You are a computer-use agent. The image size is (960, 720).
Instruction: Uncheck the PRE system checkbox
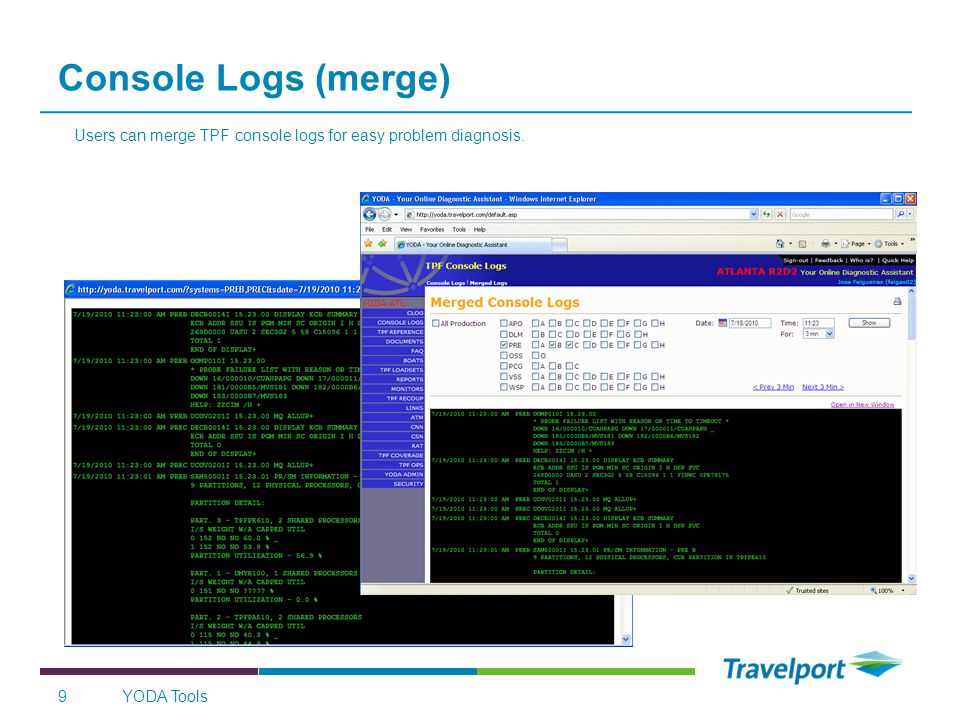tap(504, 345)
